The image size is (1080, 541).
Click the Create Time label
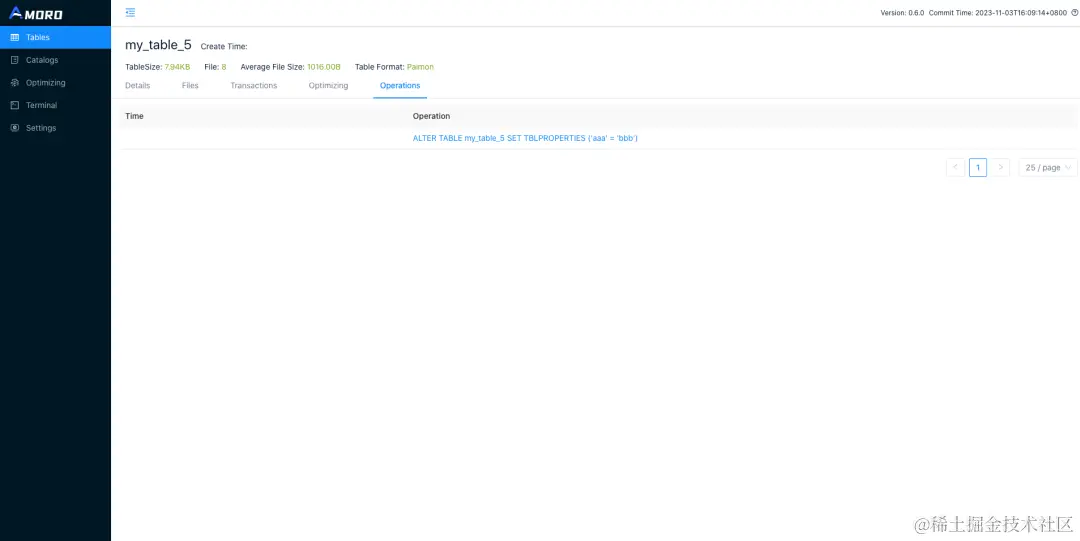coord(224,47)
